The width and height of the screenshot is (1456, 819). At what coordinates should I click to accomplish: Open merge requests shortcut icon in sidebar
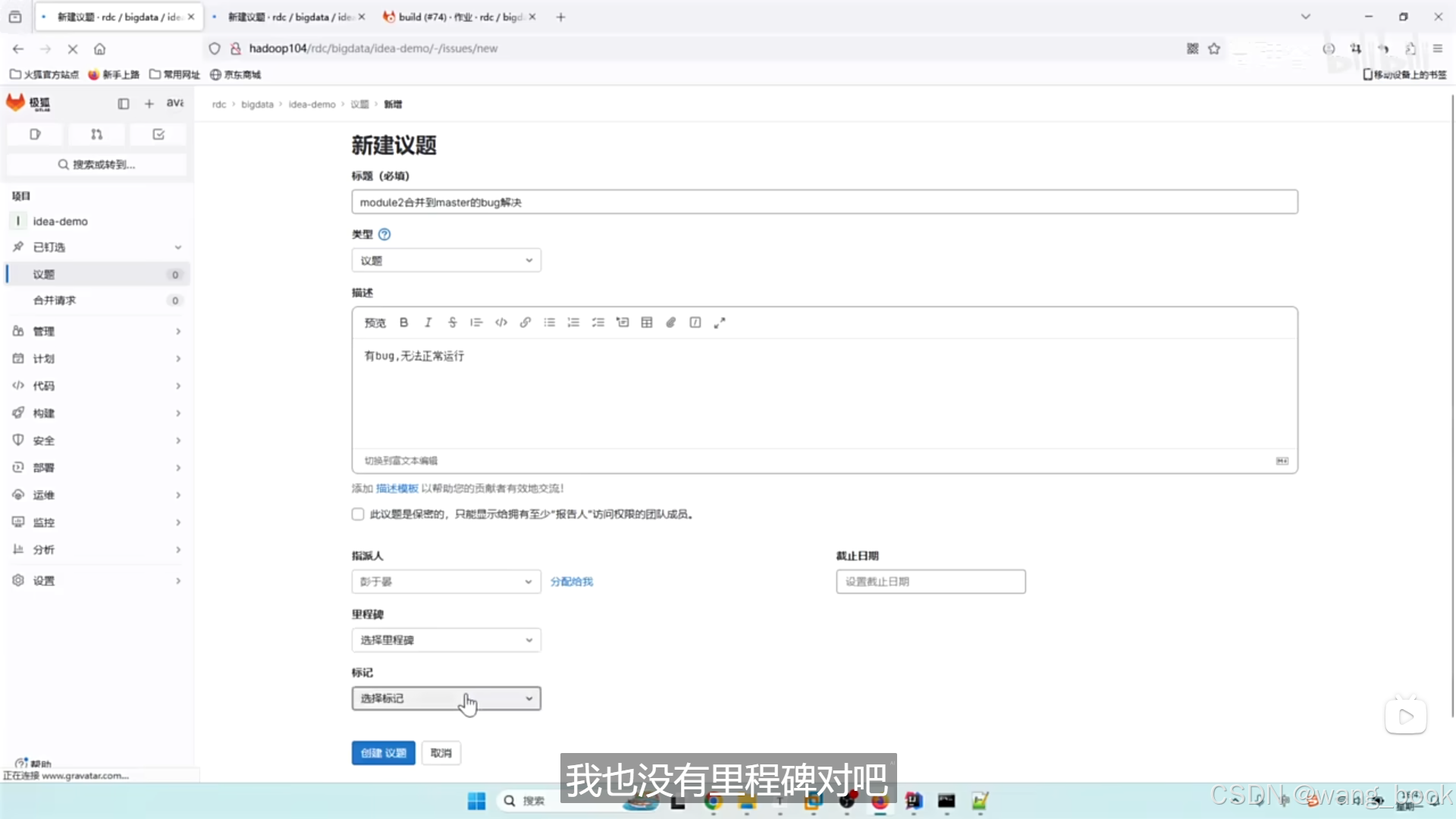(x=96, y=134)
